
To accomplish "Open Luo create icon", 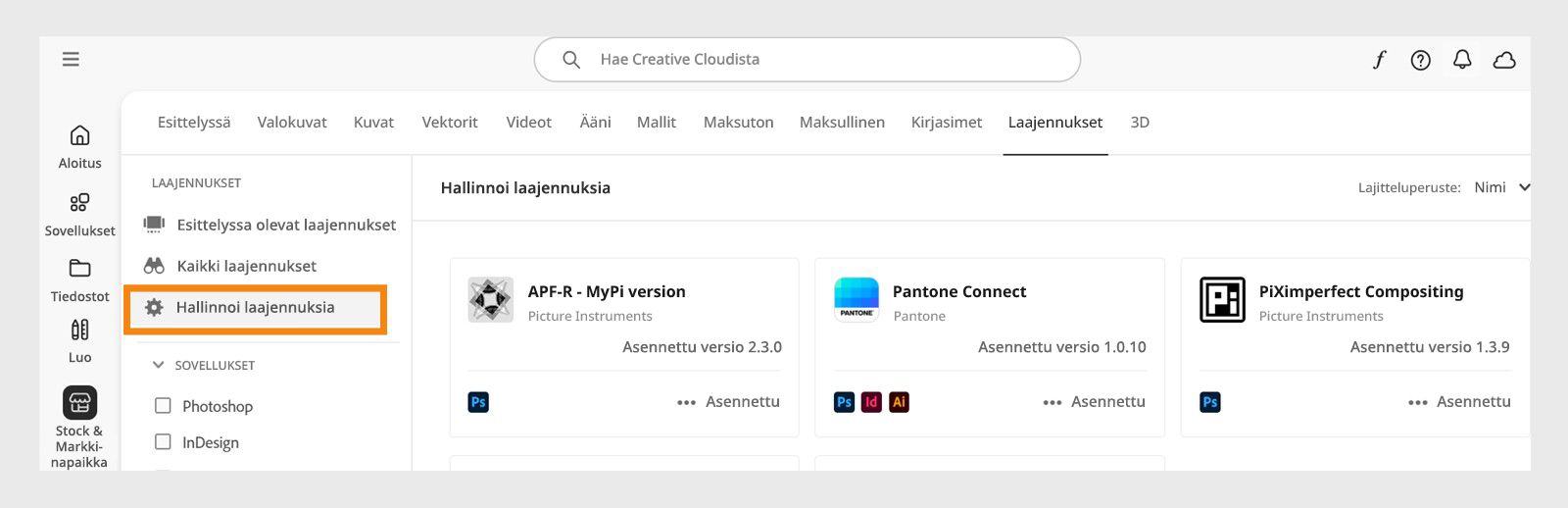I will 80,330.
